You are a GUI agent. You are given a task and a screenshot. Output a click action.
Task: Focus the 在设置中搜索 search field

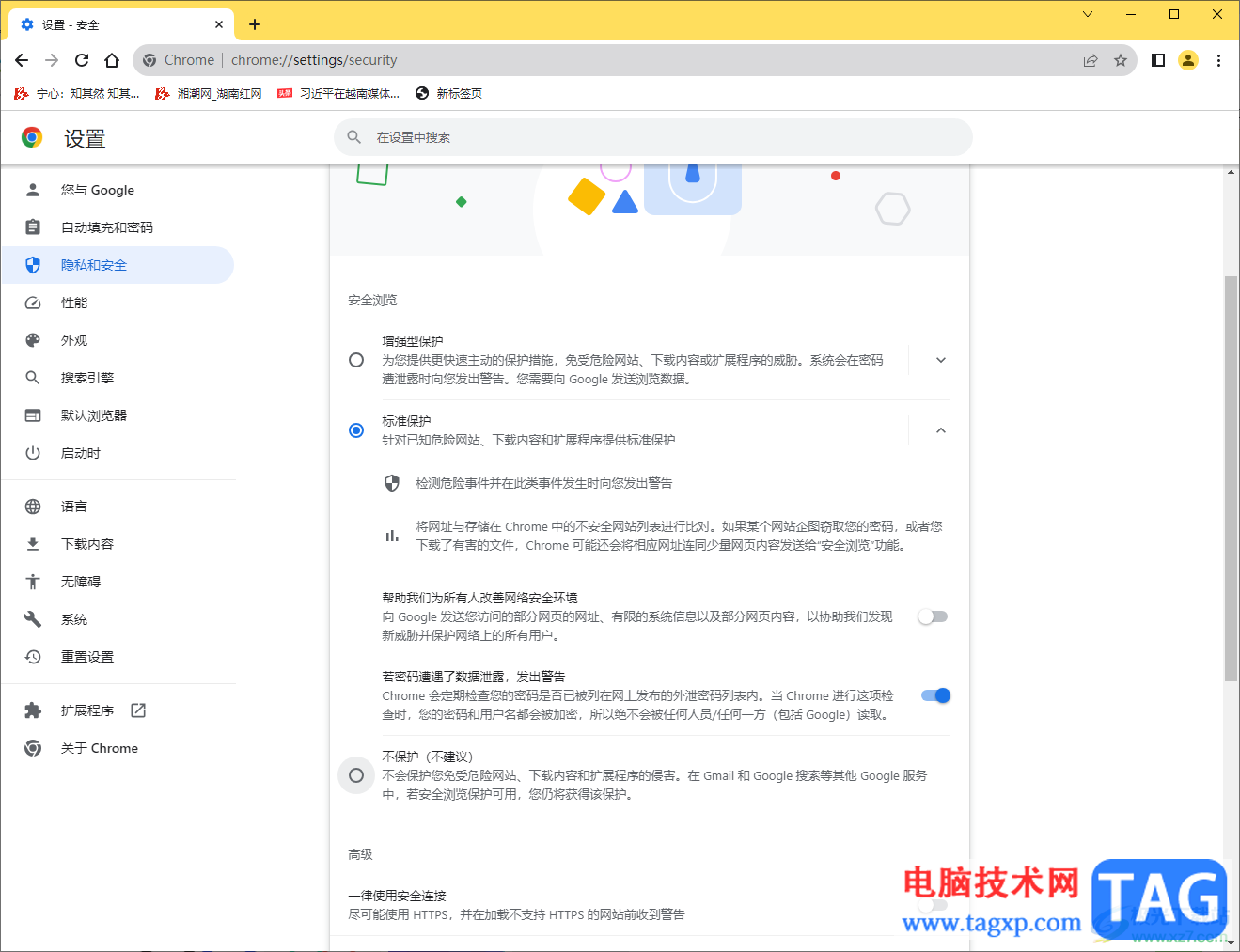(653, 137)
